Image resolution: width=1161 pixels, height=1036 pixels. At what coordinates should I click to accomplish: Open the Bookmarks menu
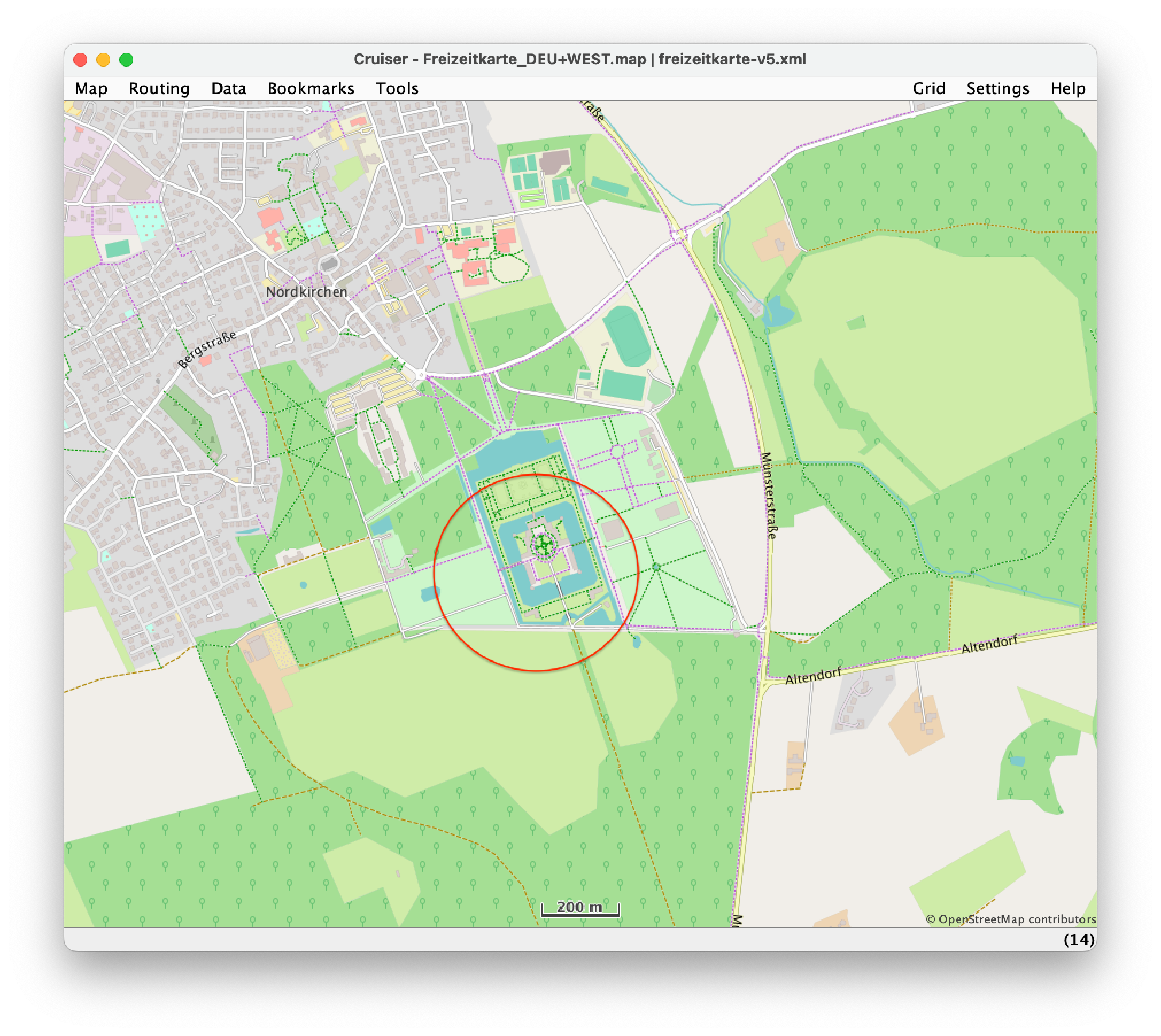(311, 88)
